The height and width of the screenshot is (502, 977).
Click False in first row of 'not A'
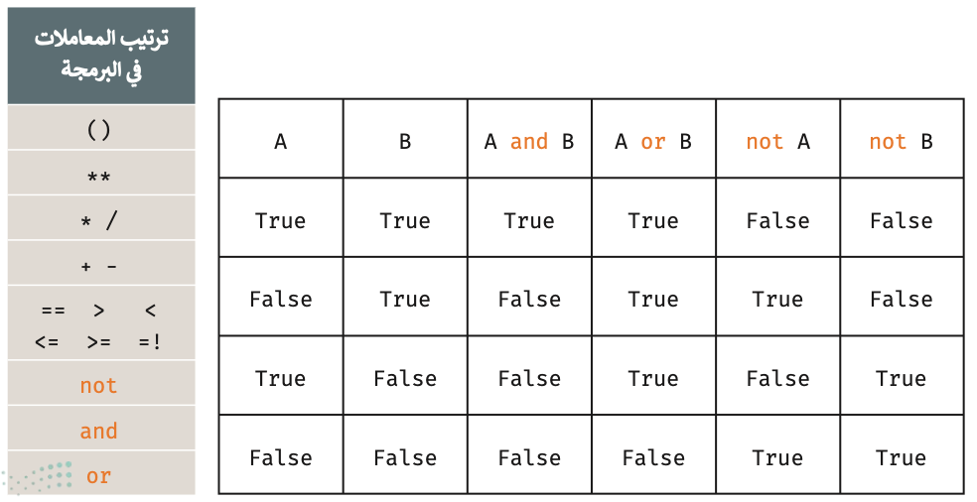[778, 220]
